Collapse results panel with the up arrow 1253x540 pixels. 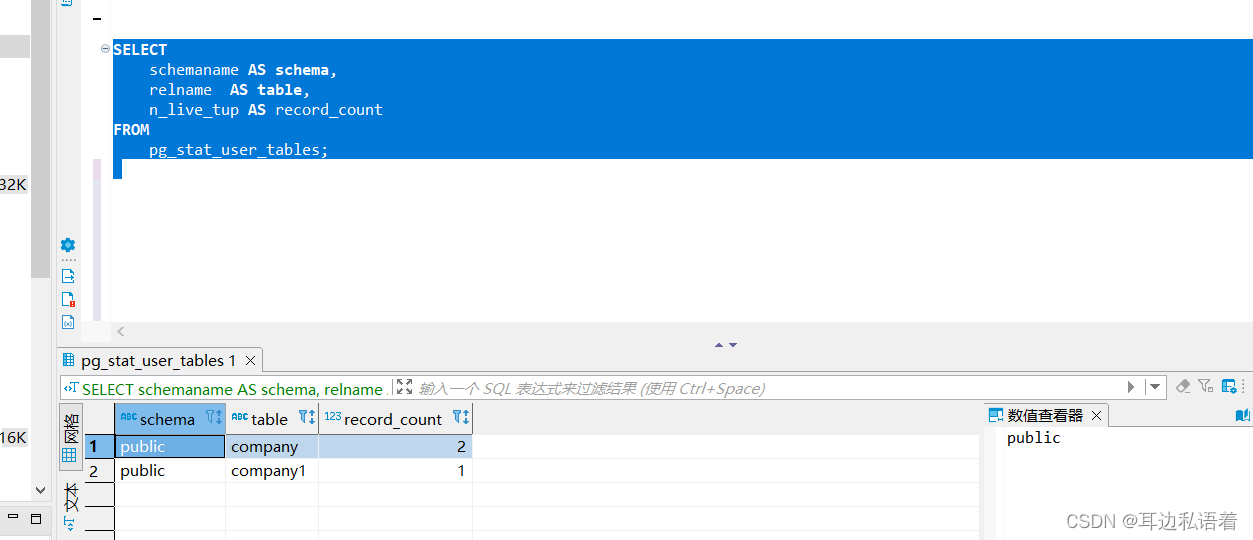[x=719, y=344]
